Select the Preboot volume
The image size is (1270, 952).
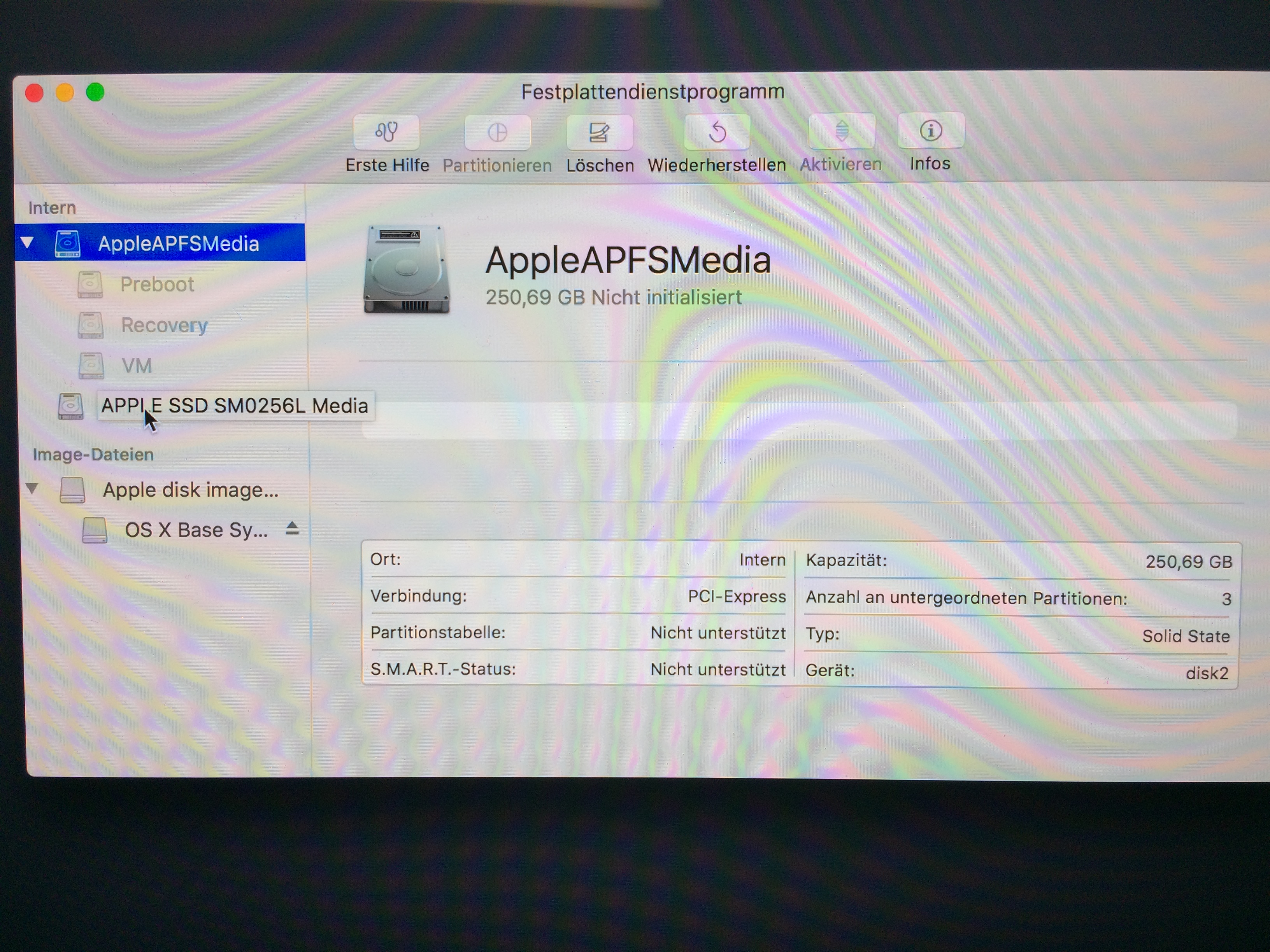point(157,284)
